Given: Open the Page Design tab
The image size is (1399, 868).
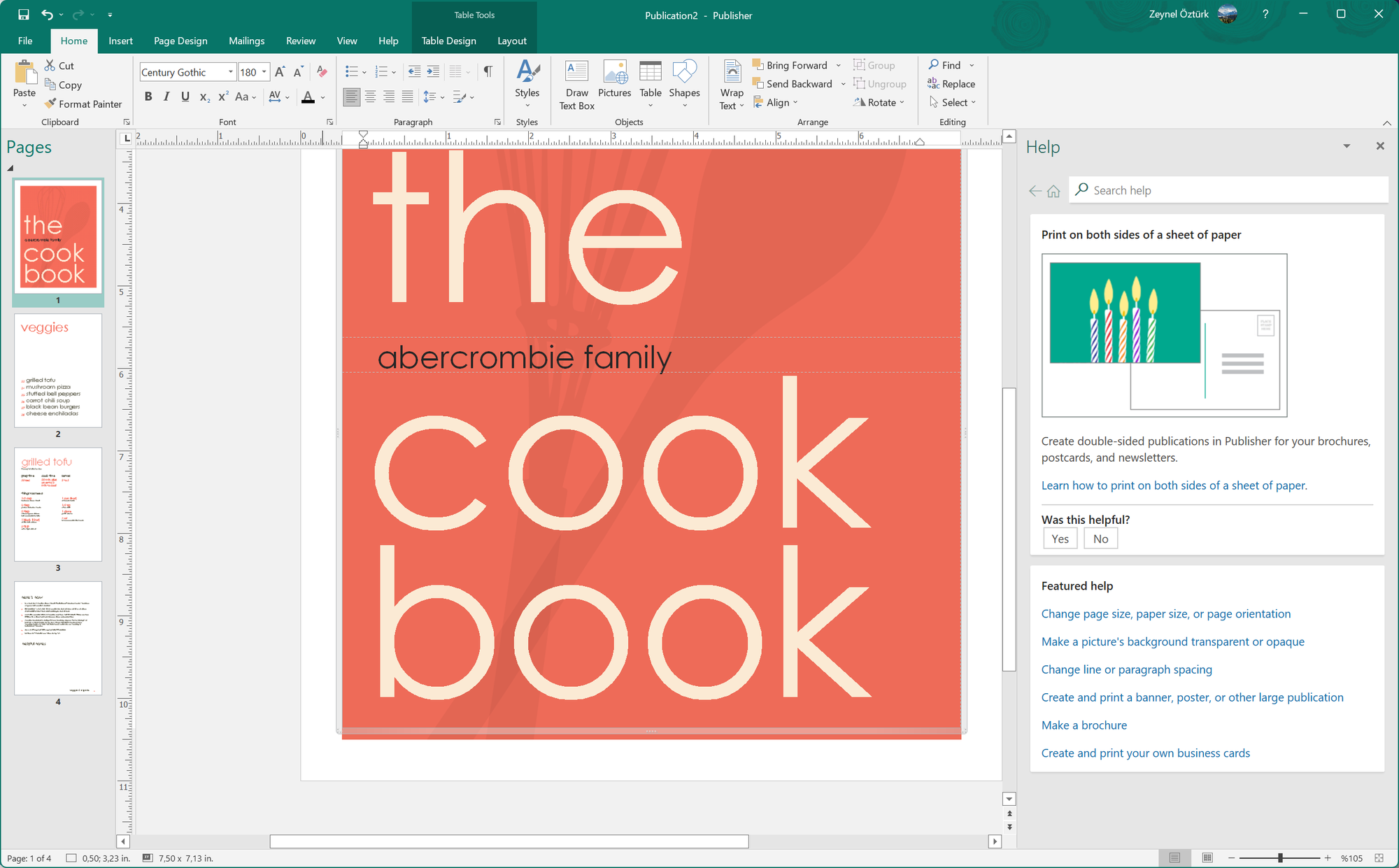Looking at the screenshot, I should point(180,41).
